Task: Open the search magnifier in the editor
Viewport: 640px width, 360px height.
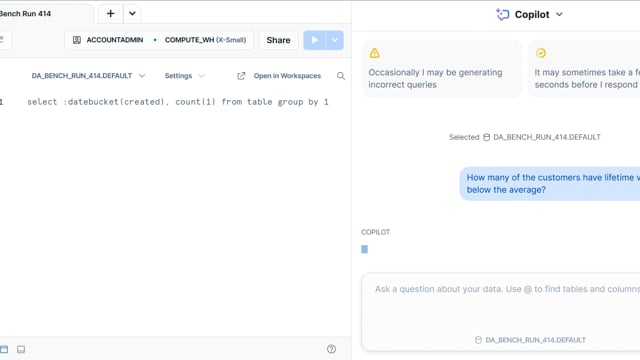Action: click(341, 76)
